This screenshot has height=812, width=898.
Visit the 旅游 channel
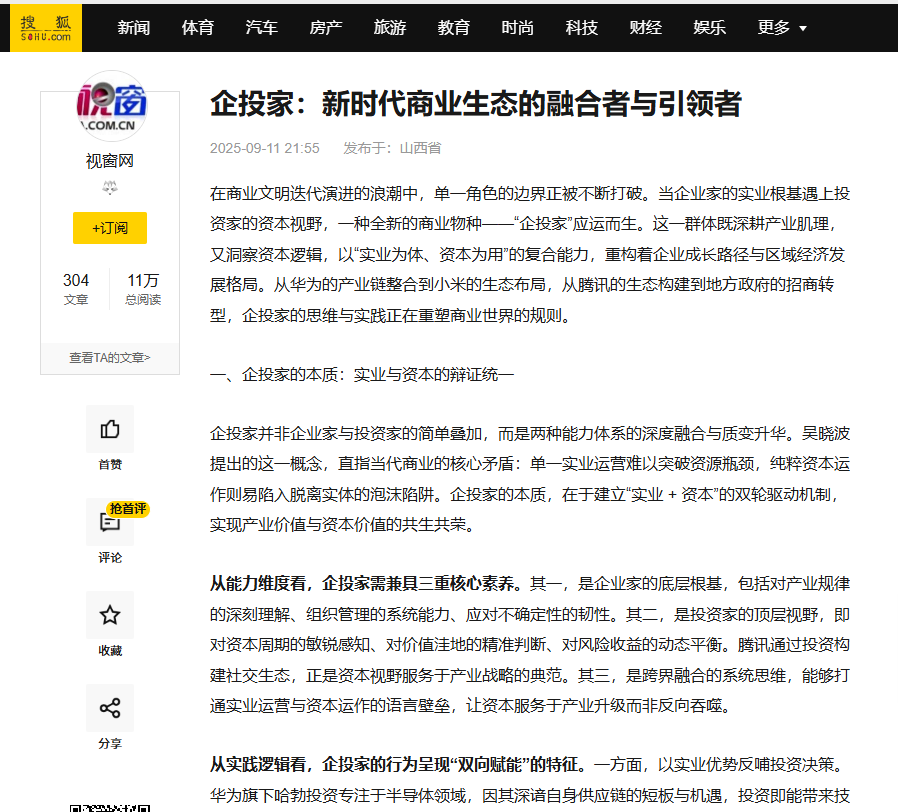[389, 27]
